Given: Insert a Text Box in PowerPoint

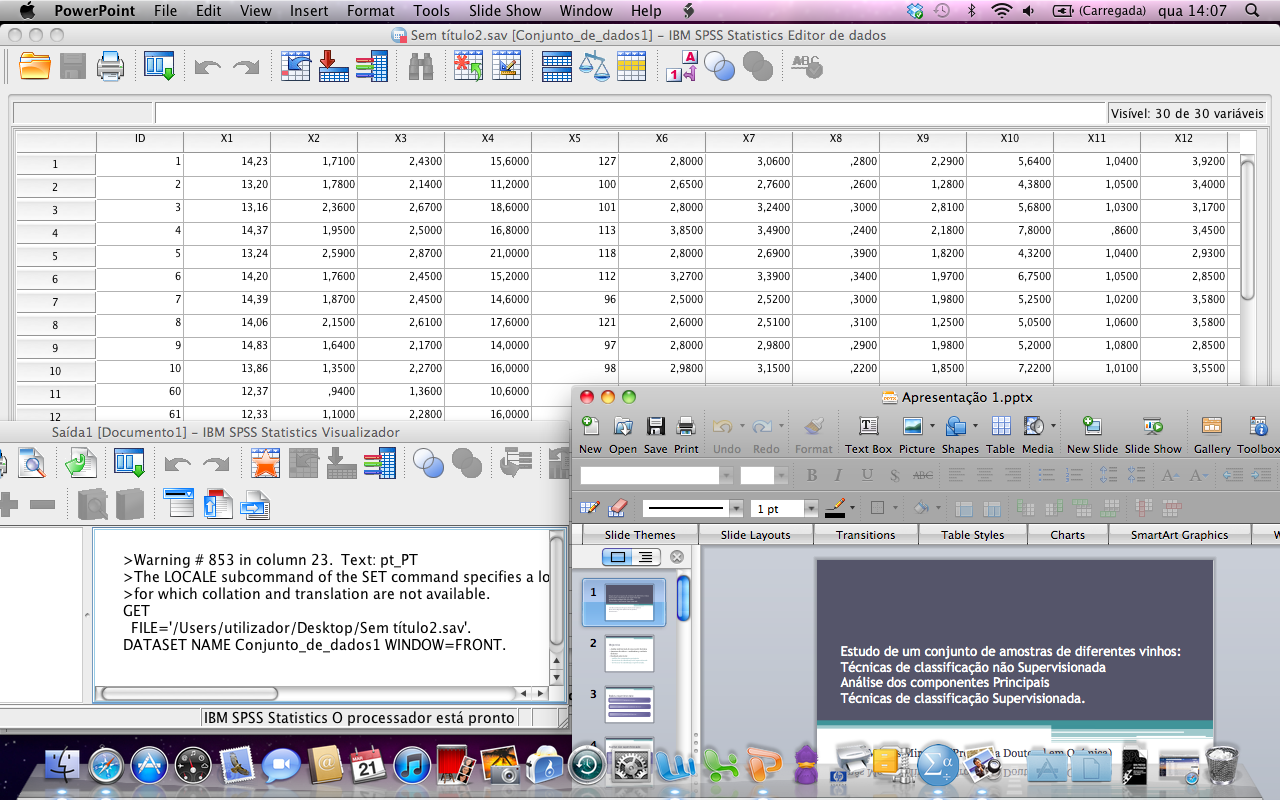Looking at the screenshot, I should [868, 434].
